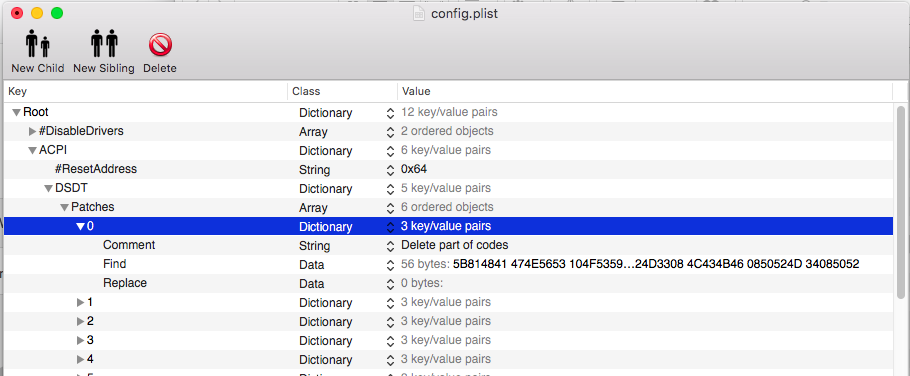
Task: Click the Class column header
Action: 342,92
